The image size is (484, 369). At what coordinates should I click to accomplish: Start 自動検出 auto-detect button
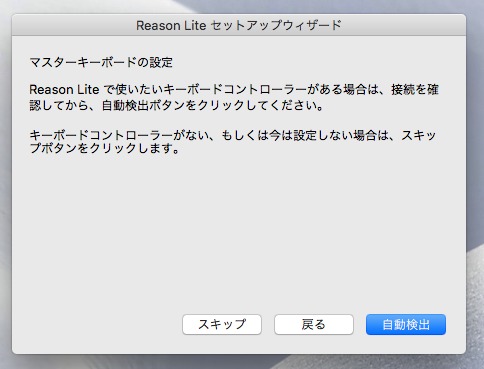406,324
